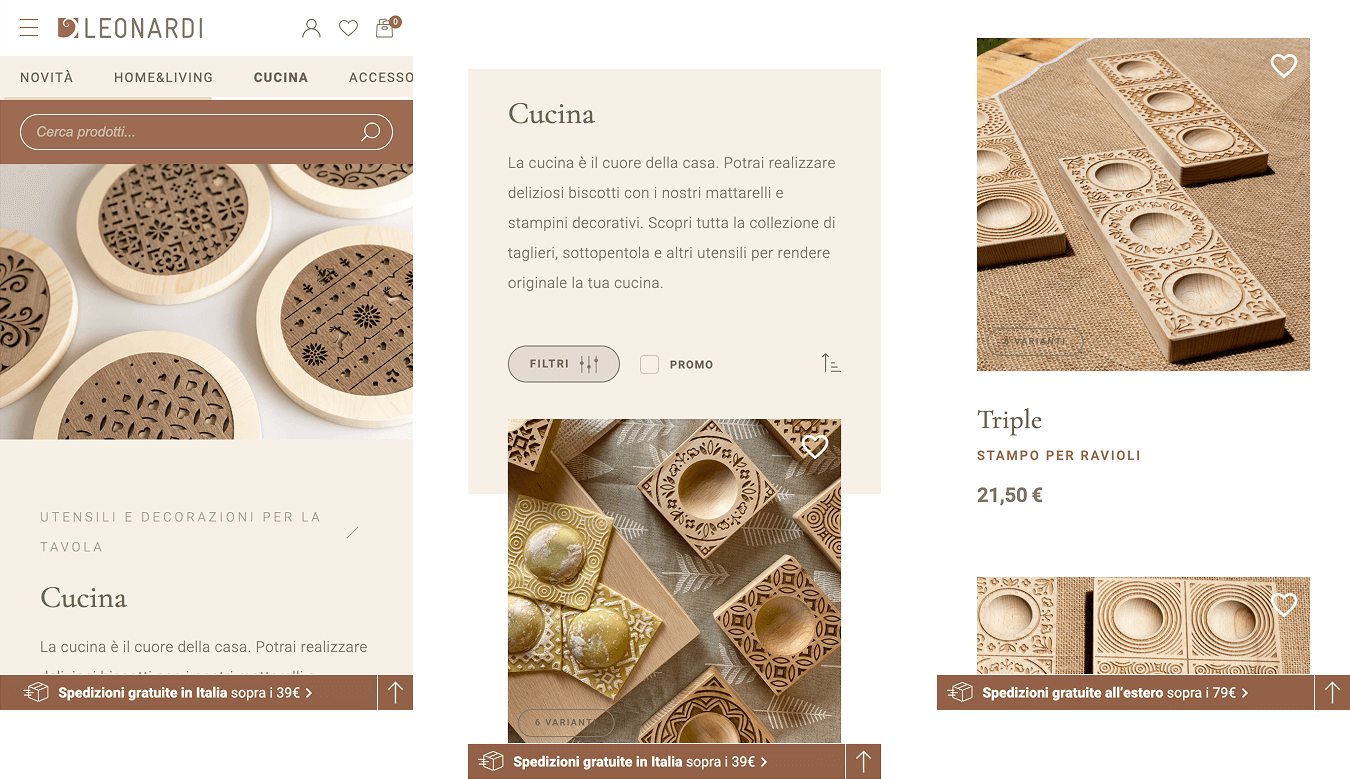The image size is (1350, 779).
Task: Click the search magnifier icon
Action: pos(371,131)
